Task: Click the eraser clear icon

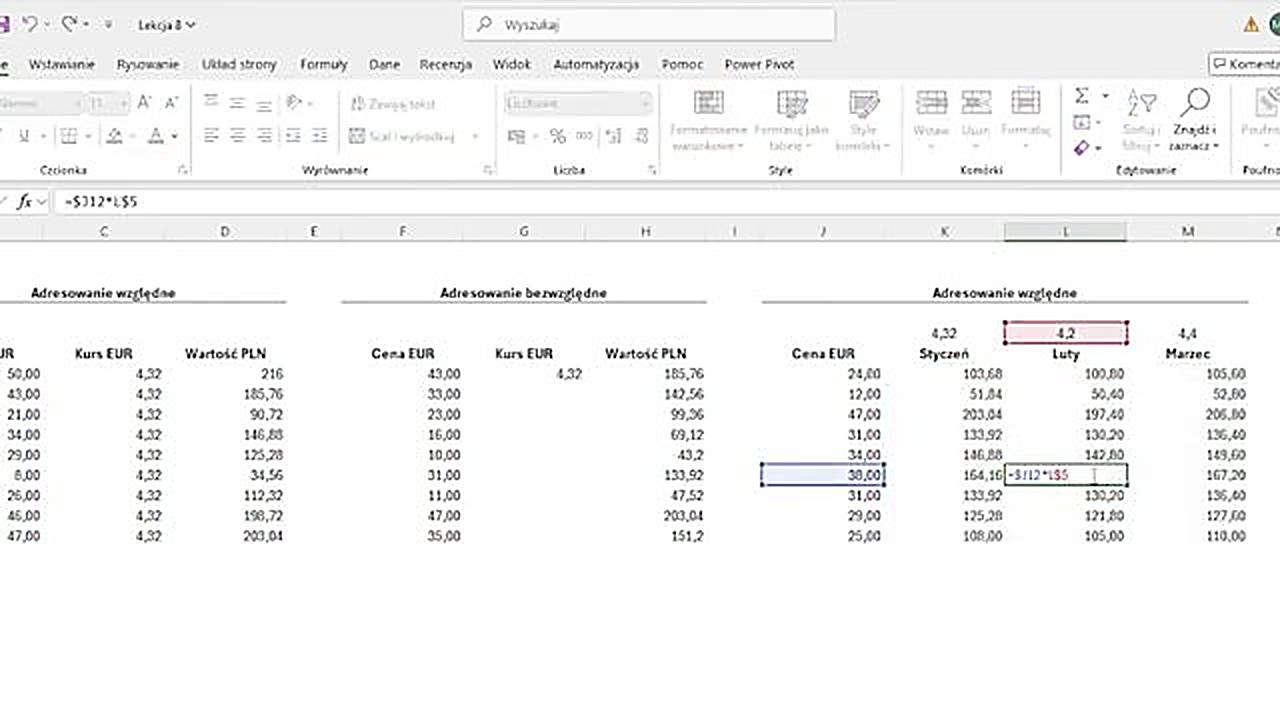Action: point(1082,148)
